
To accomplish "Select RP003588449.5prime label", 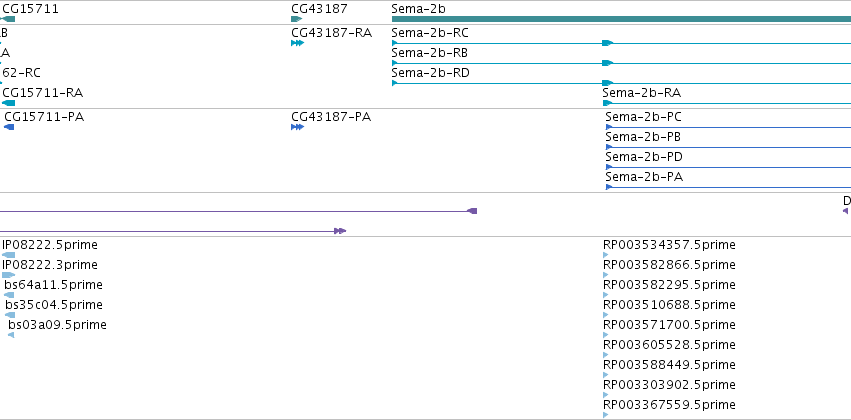I will tap(669, 365).
